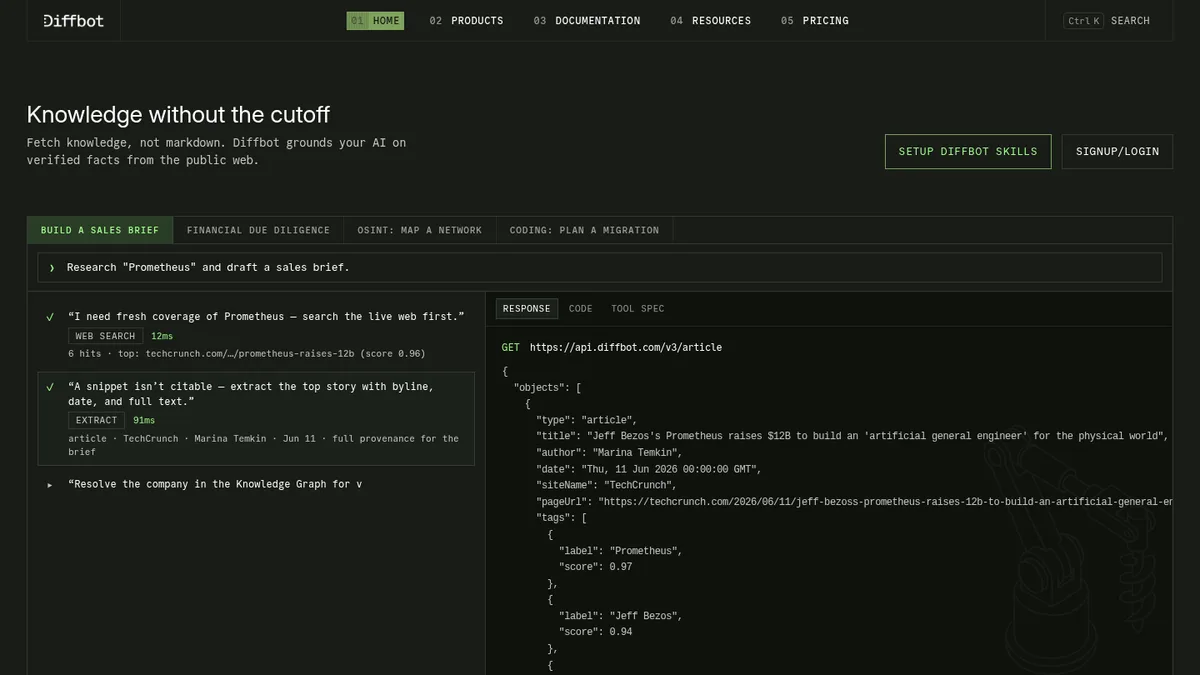Image resolution: width=1200 pixels, height=675 pixels.
Task: Click the api.diffbot.com/v3/article URL
Action: click(626, 347)
